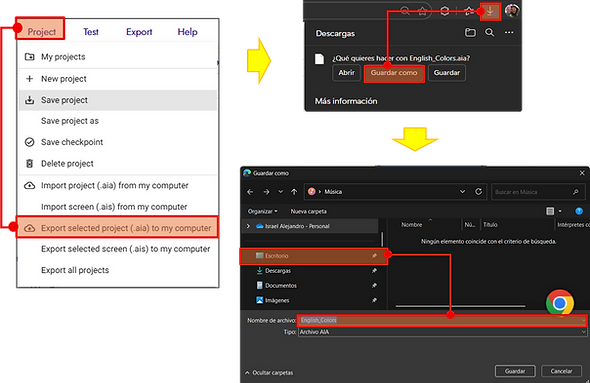The image size is (590, 383).
Task: Click the zoom magnifier in address bar
Action: pyautogui.click(x=405, y=11)
